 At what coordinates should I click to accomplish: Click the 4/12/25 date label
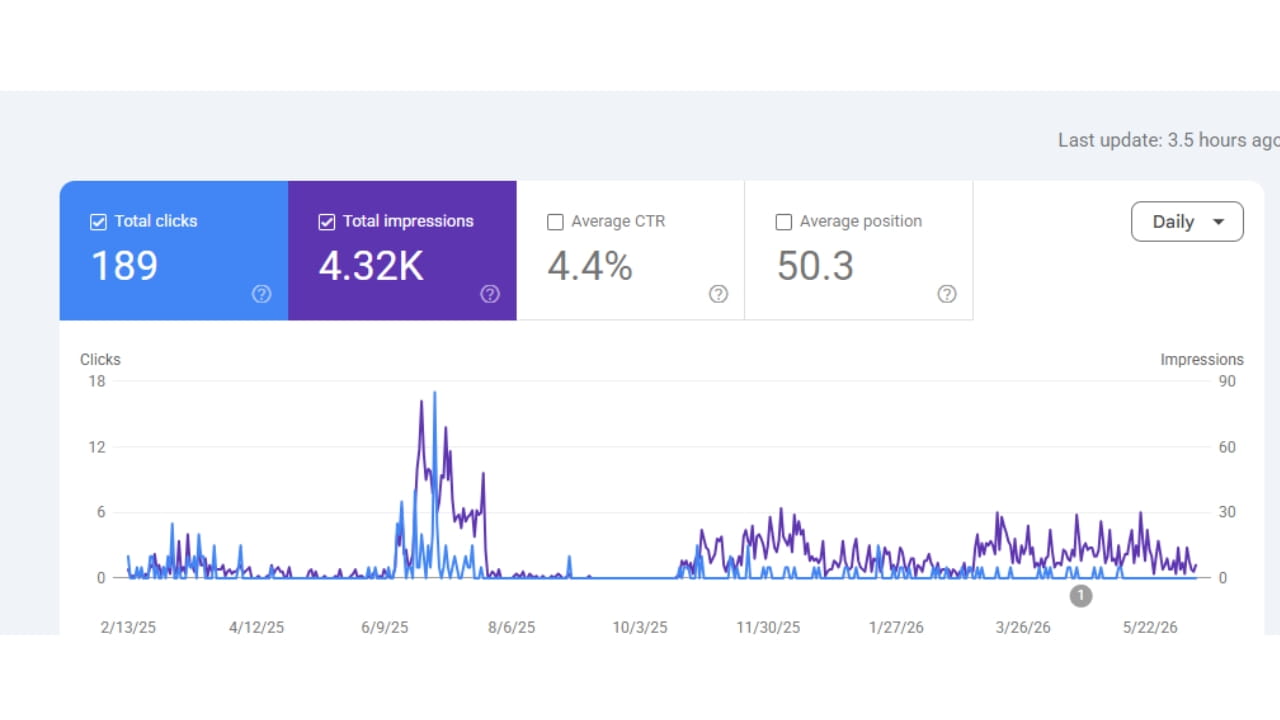[256, 628]
